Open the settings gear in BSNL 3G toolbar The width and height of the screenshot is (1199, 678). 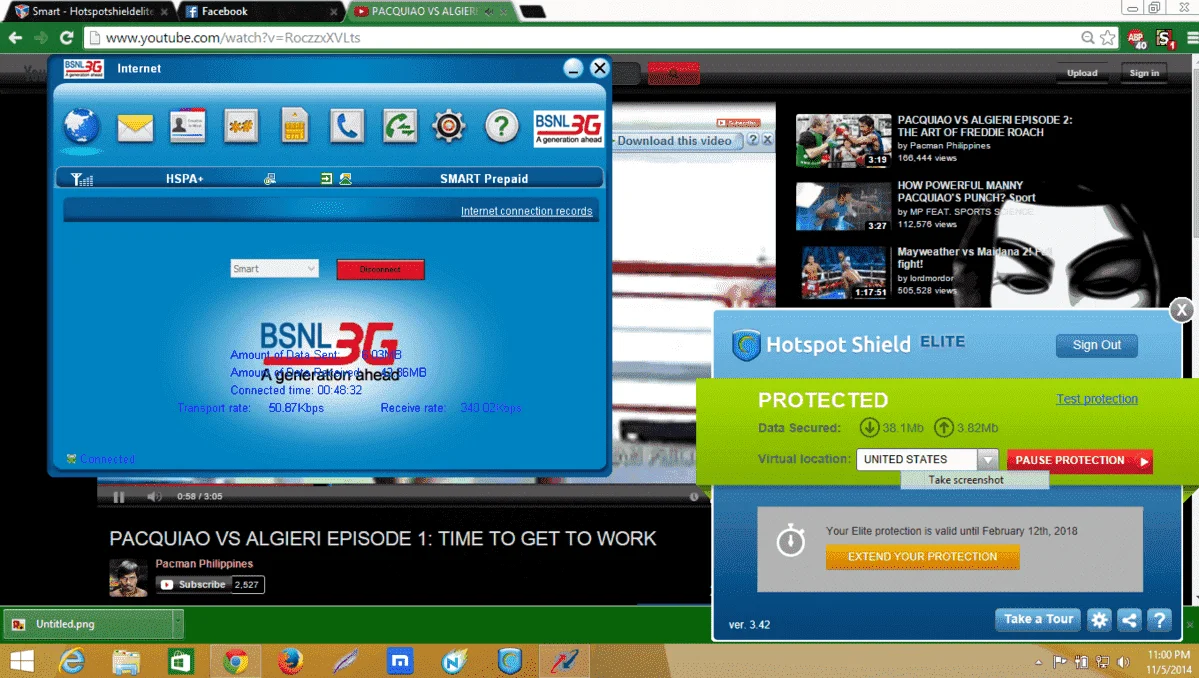pyautogui.click(x=449, y=126)
